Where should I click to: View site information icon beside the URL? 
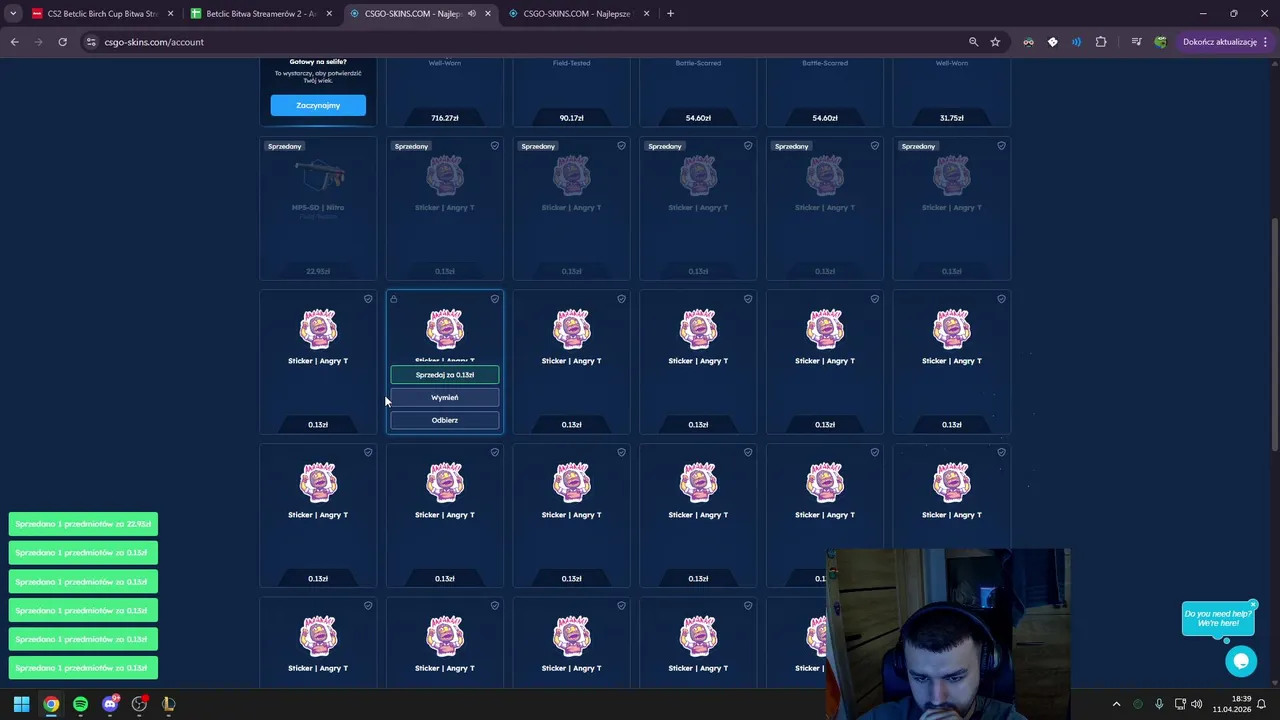click(91, 42)
